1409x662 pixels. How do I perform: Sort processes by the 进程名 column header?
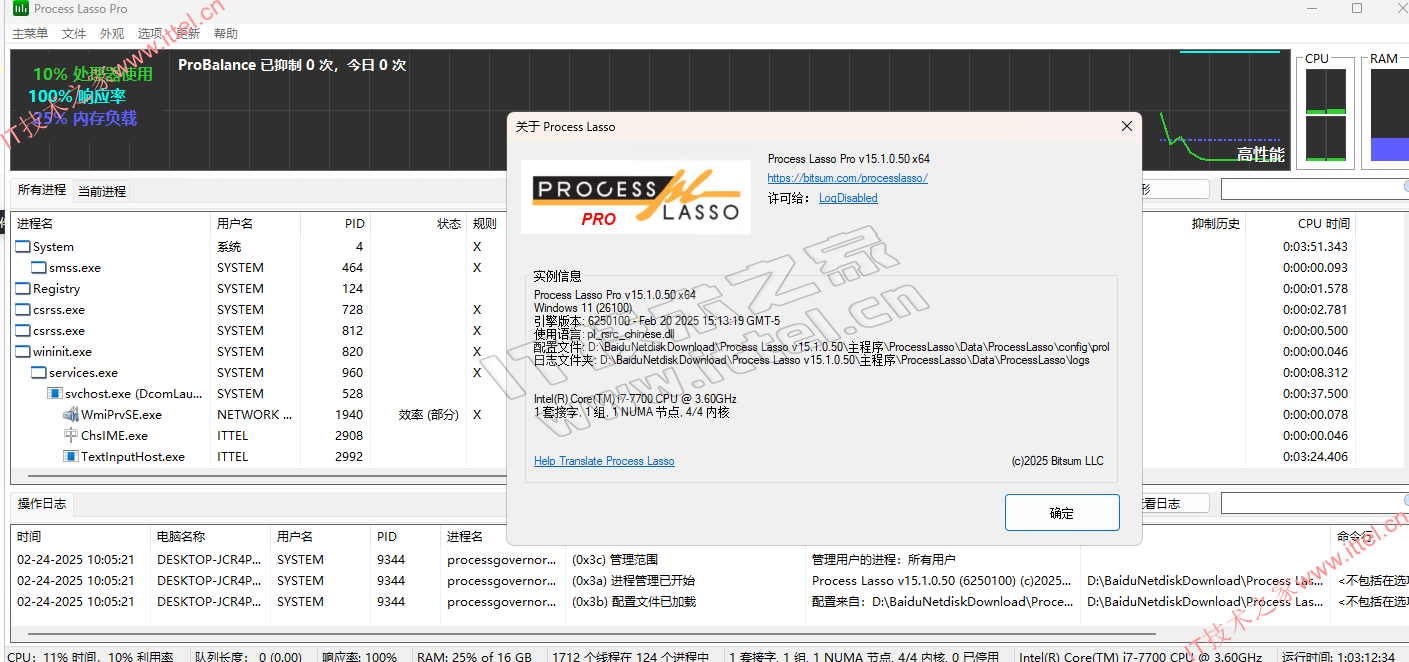pyautogui.click(x=111, y=224)
